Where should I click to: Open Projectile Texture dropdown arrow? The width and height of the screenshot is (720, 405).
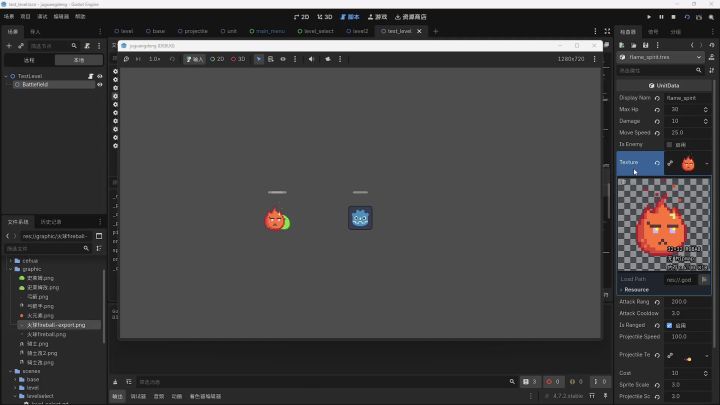point(707,356)
